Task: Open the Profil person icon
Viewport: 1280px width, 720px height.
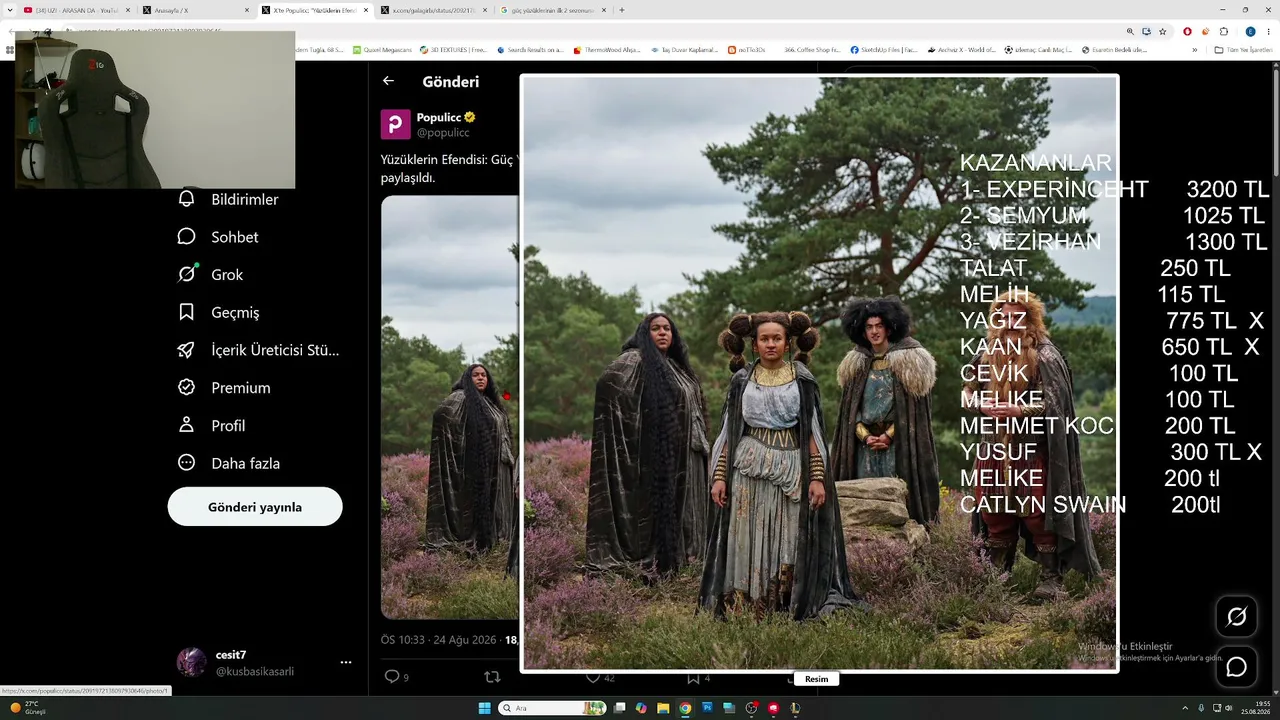Action: coord(186,425)
